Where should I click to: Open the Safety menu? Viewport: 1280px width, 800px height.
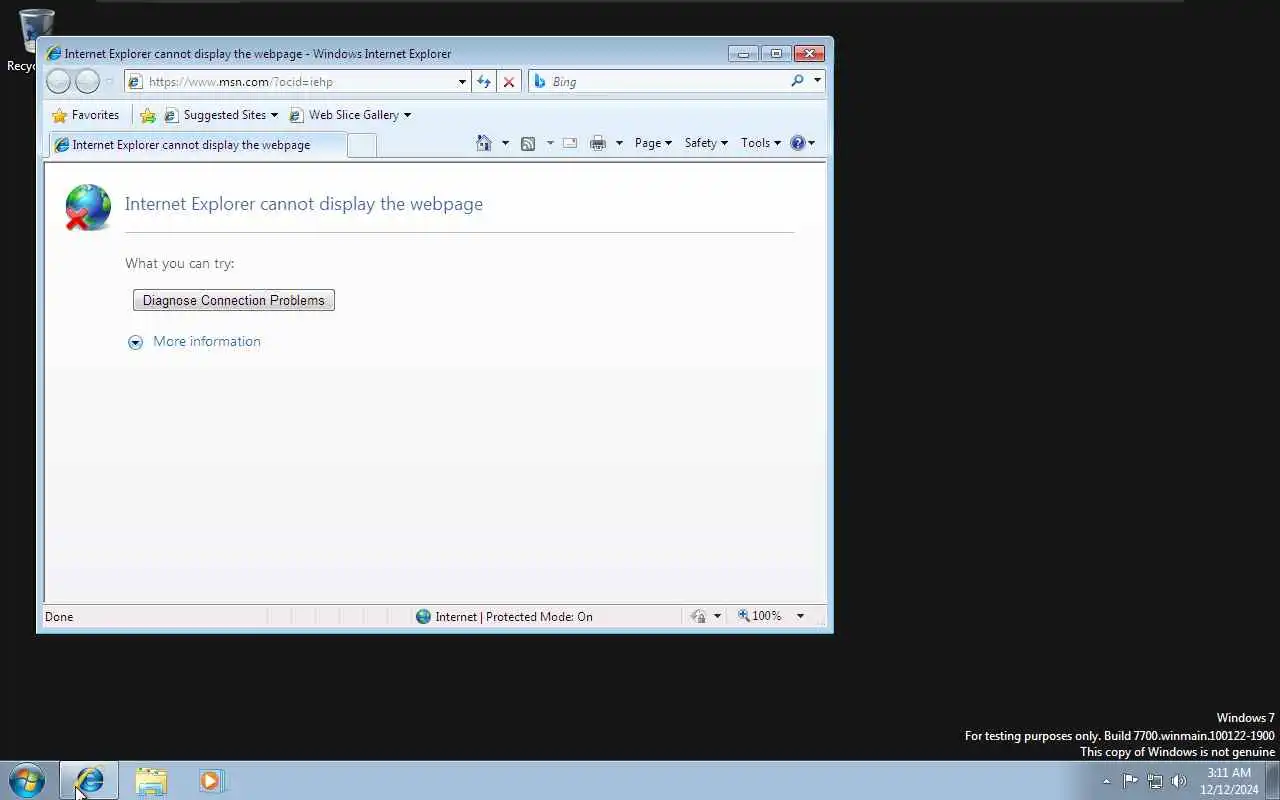[x=706, y=143]
